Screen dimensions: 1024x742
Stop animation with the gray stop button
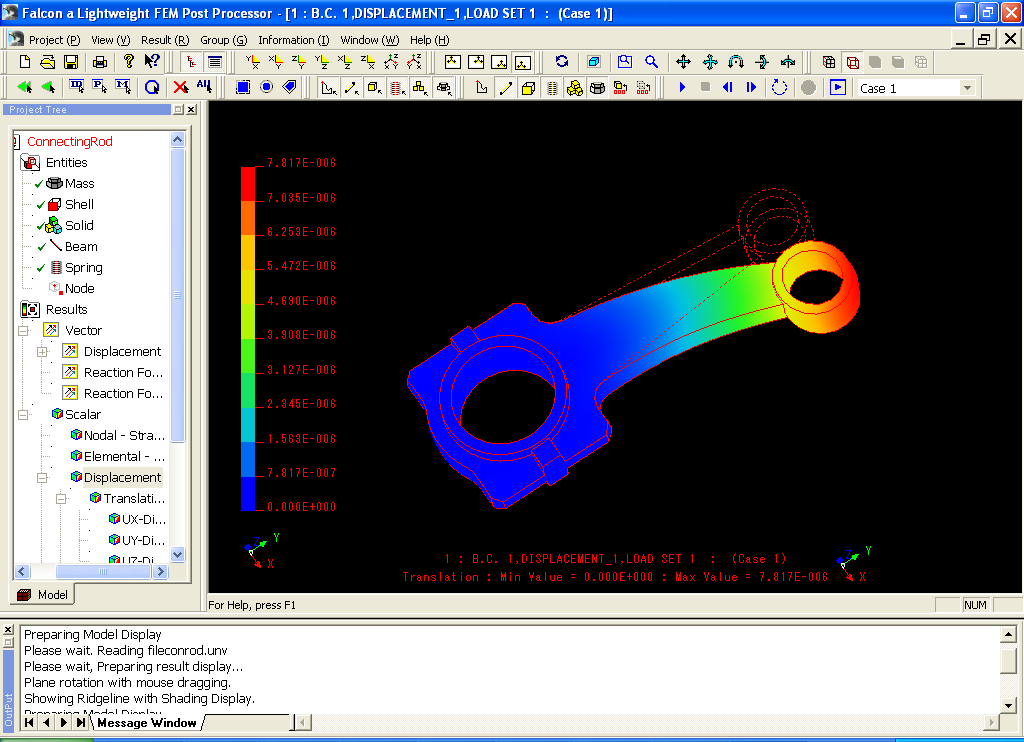coord(705,87)
